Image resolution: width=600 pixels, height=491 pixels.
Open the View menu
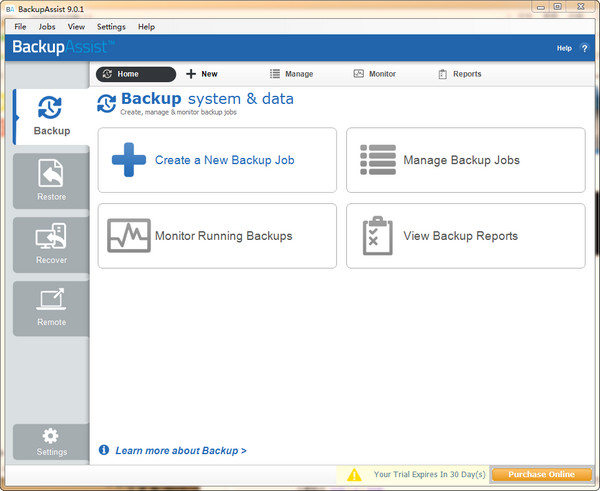(x=76, y=27)
